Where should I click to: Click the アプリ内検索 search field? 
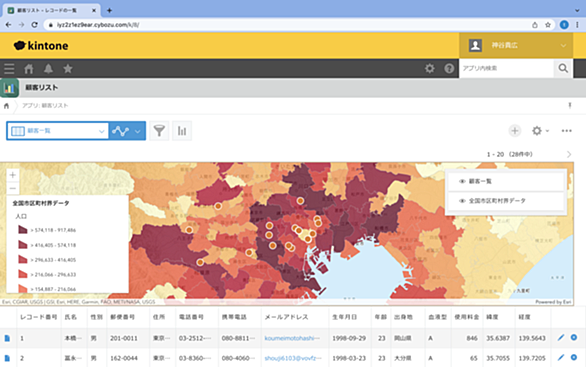[x=506, y=68]
